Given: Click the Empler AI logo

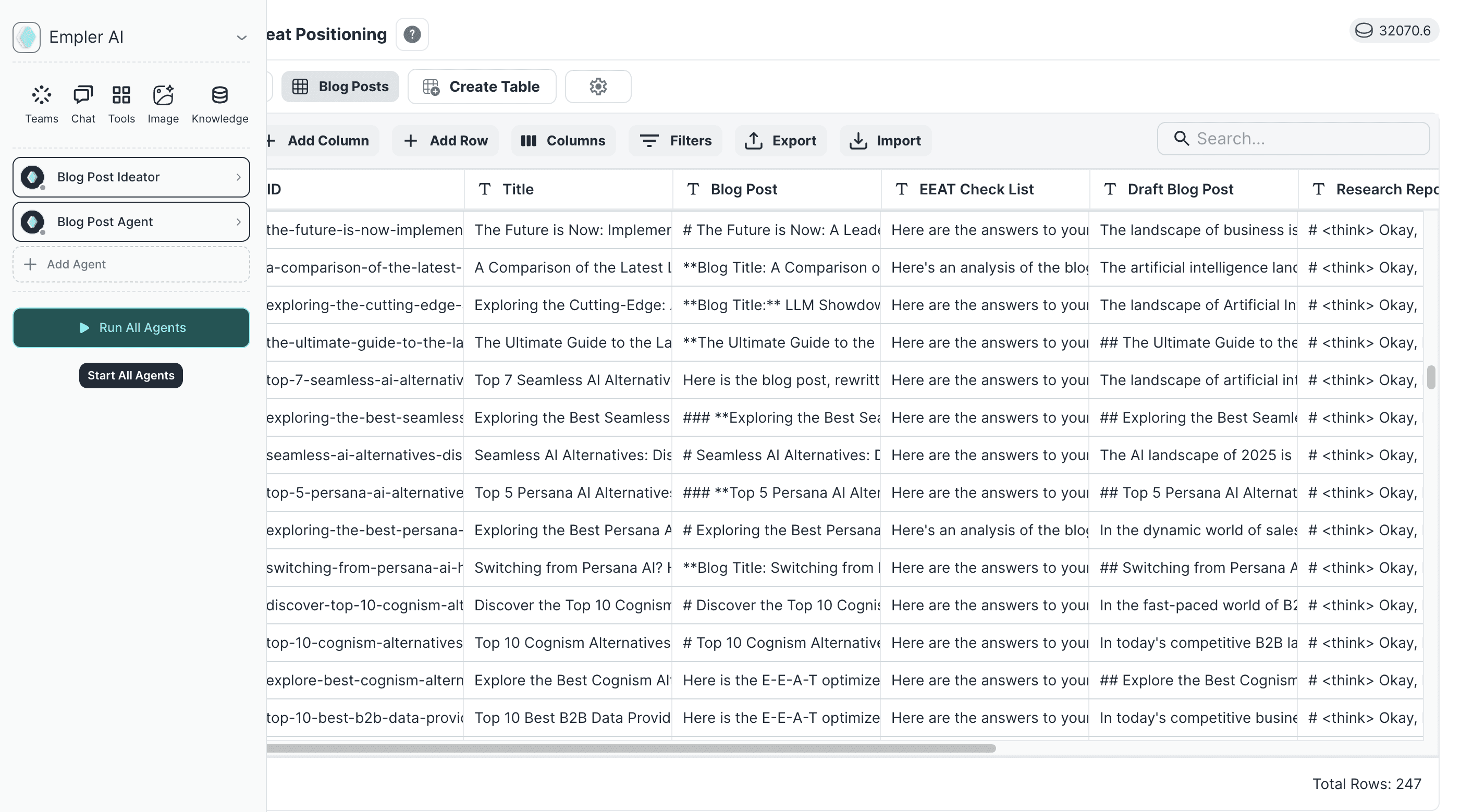Looking at the screenshot, I should coord(27,37).
